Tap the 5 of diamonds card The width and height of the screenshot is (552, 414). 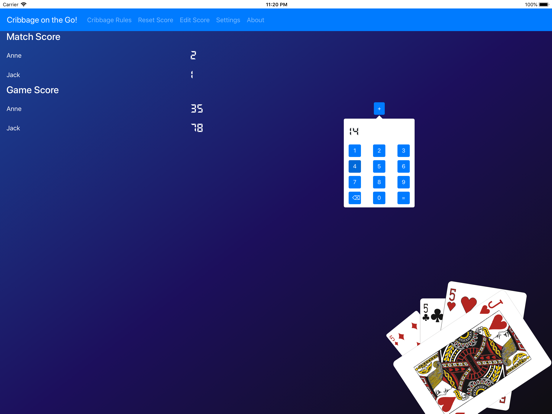tap(404, 333)
